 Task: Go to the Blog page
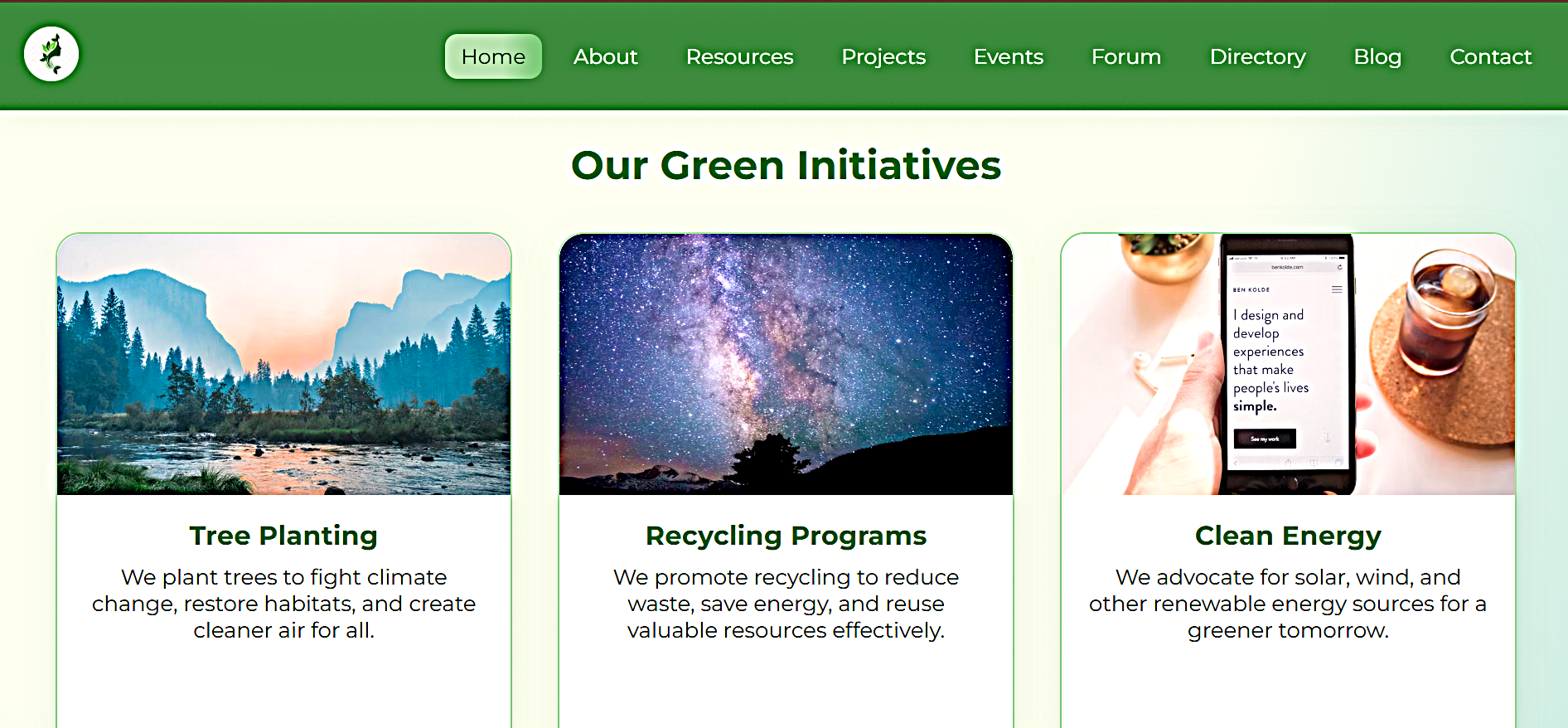point(1377,56)
